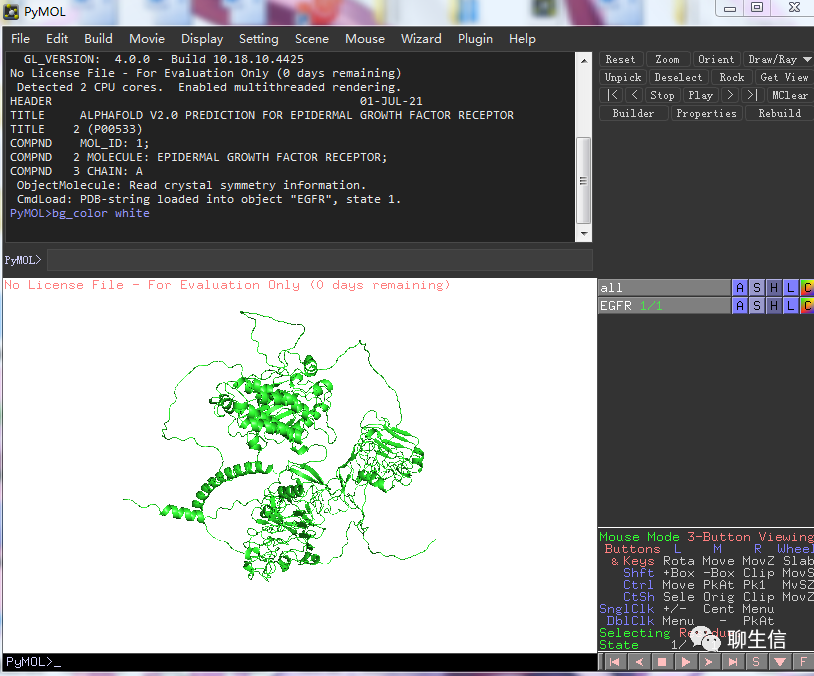The height and width of the screenshot is (676, 814).
Task: Open Show menu for all row
Action: pos(757,288)
